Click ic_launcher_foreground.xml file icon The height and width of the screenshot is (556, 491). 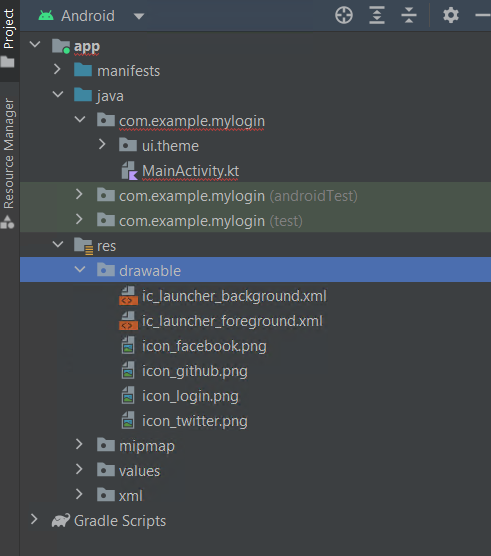128,321
